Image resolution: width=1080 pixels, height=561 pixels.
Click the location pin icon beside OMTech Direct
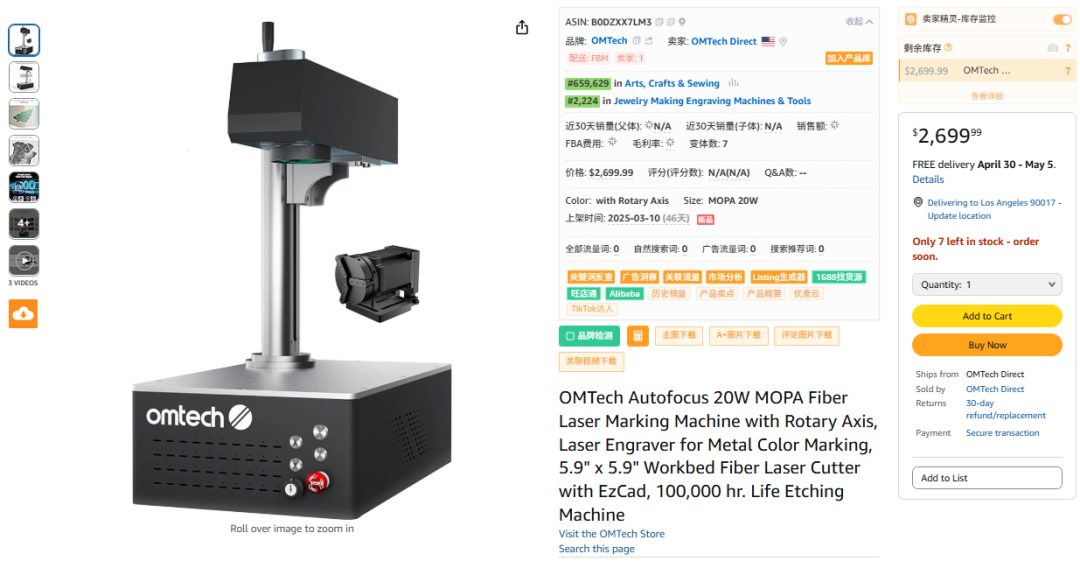783,41
